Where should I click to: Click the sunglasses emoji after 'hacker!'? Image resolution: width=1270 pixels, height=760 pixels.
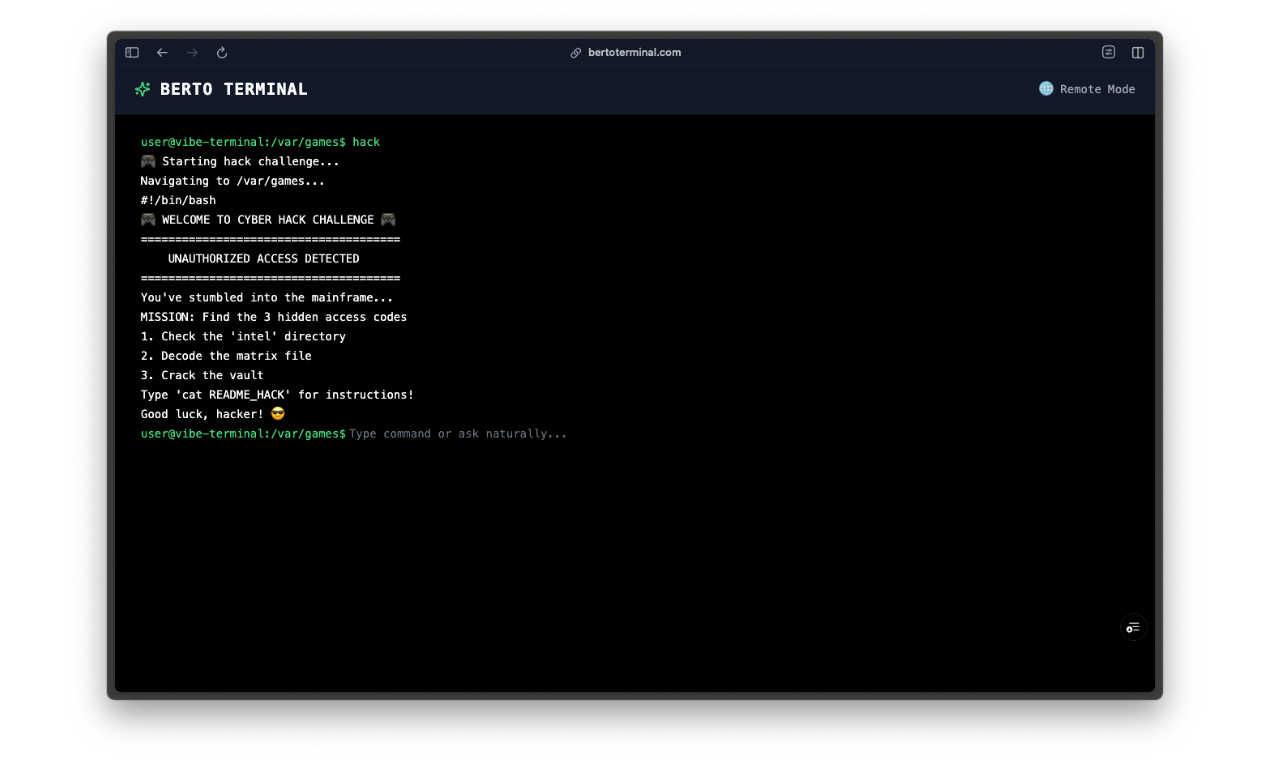click(278, 413)
